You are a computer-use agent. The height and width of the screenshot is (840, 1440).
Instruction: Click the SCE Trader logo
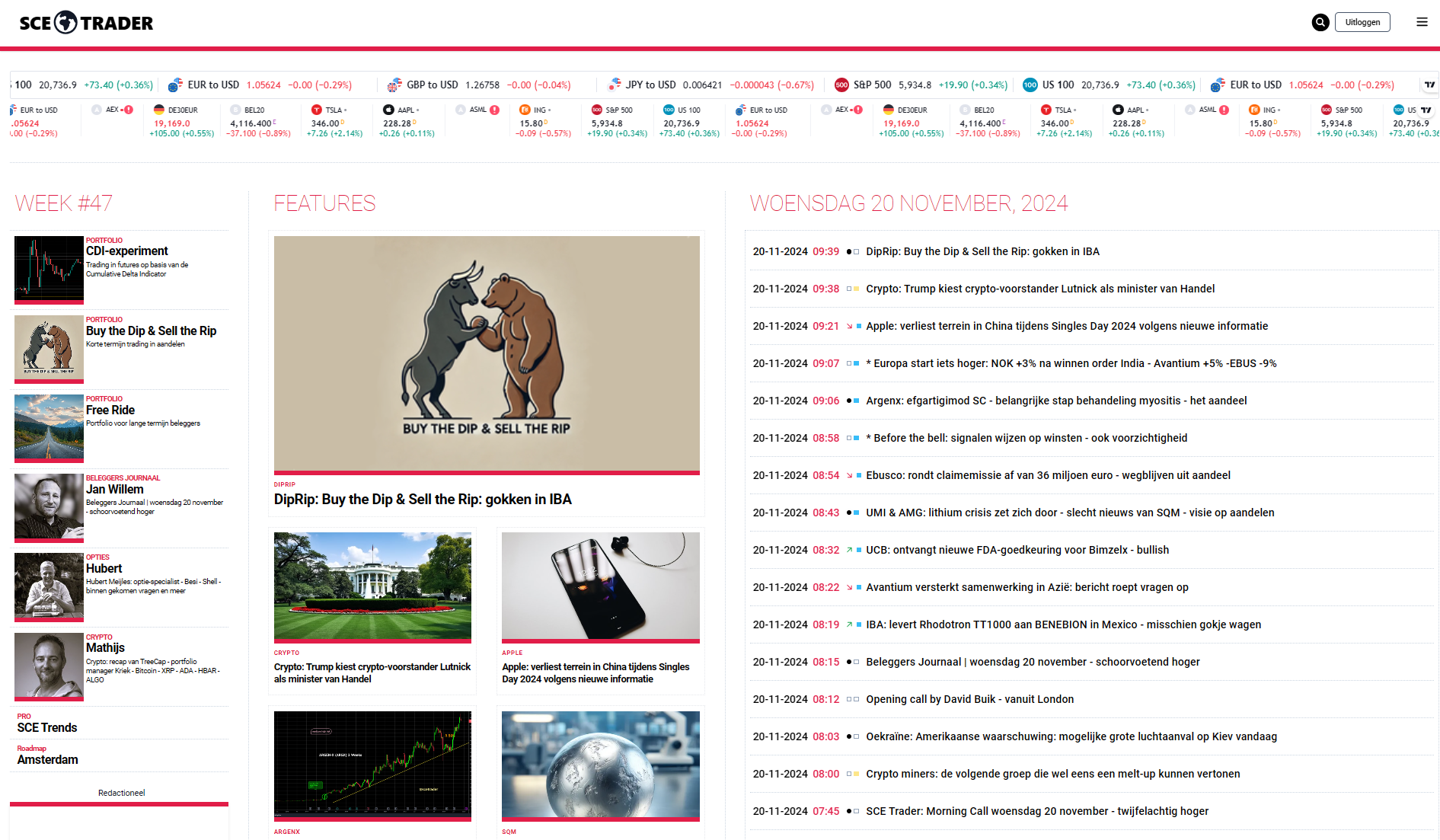coord(84,22)
